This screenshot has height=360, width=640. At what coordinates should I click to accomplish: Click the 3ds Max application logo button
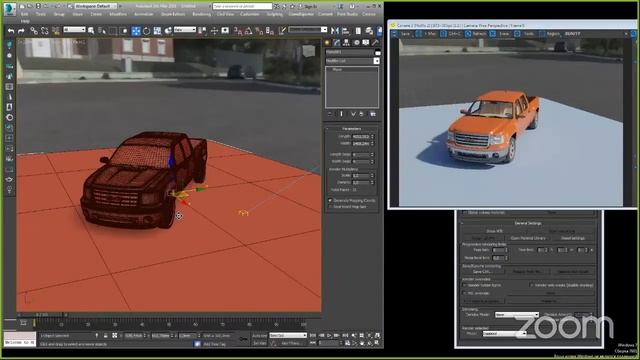pos(9,8)
